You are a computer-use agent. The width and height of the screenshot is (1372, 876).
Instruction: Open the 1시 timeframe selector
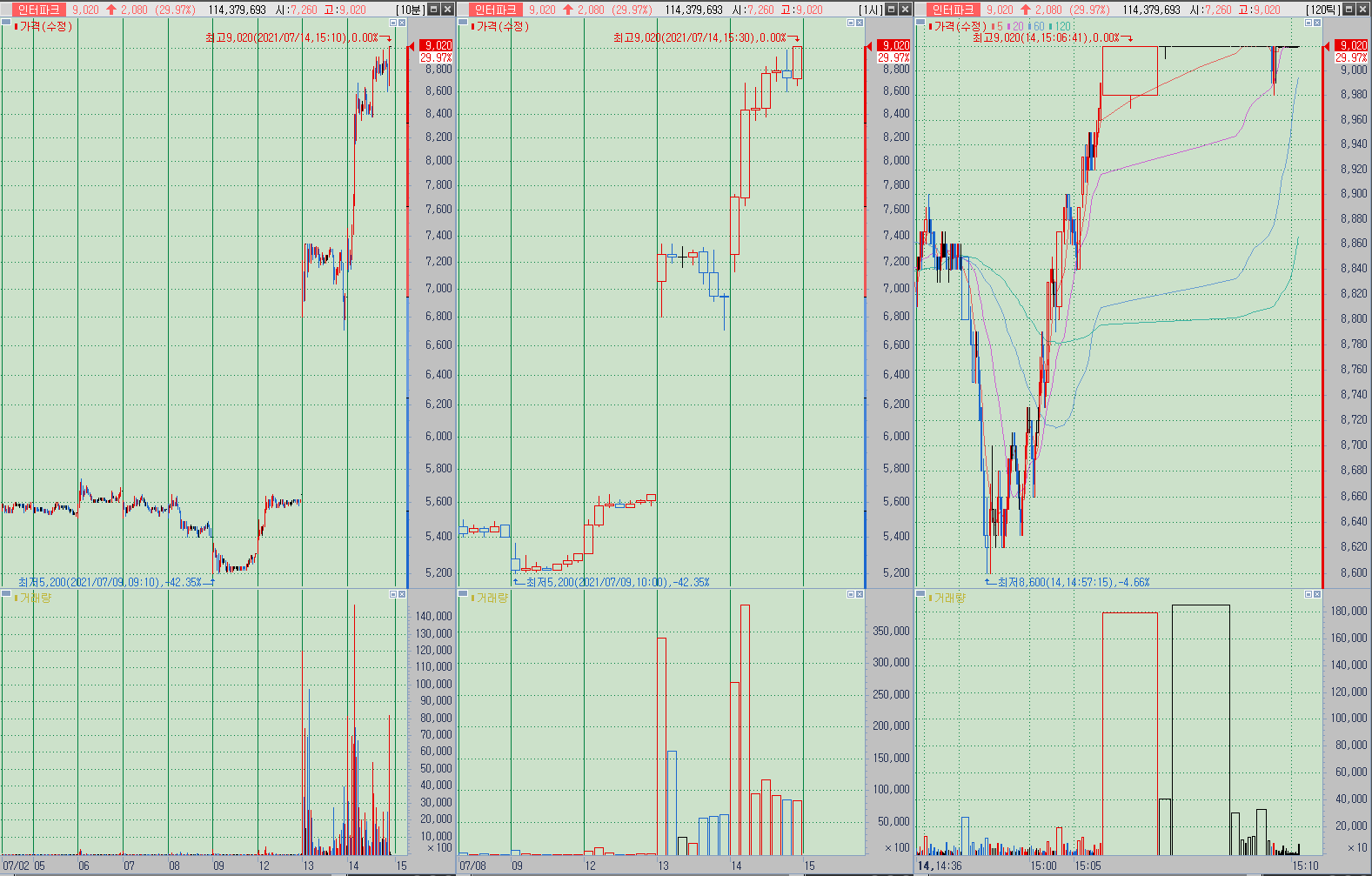(871, 10)
